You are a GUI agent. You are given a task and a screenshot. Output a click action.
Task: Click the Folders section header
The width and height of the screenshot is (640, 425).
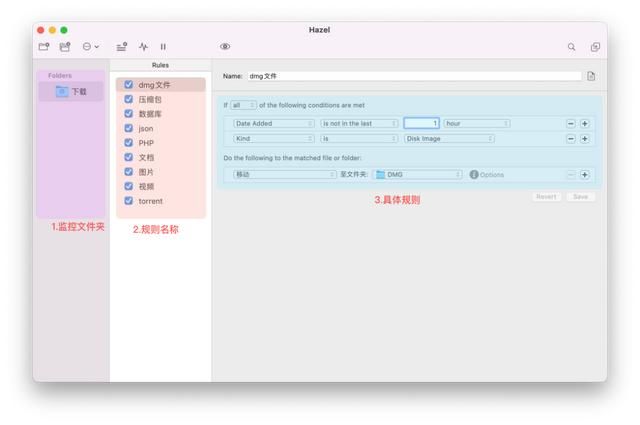(x=60, y=76)
